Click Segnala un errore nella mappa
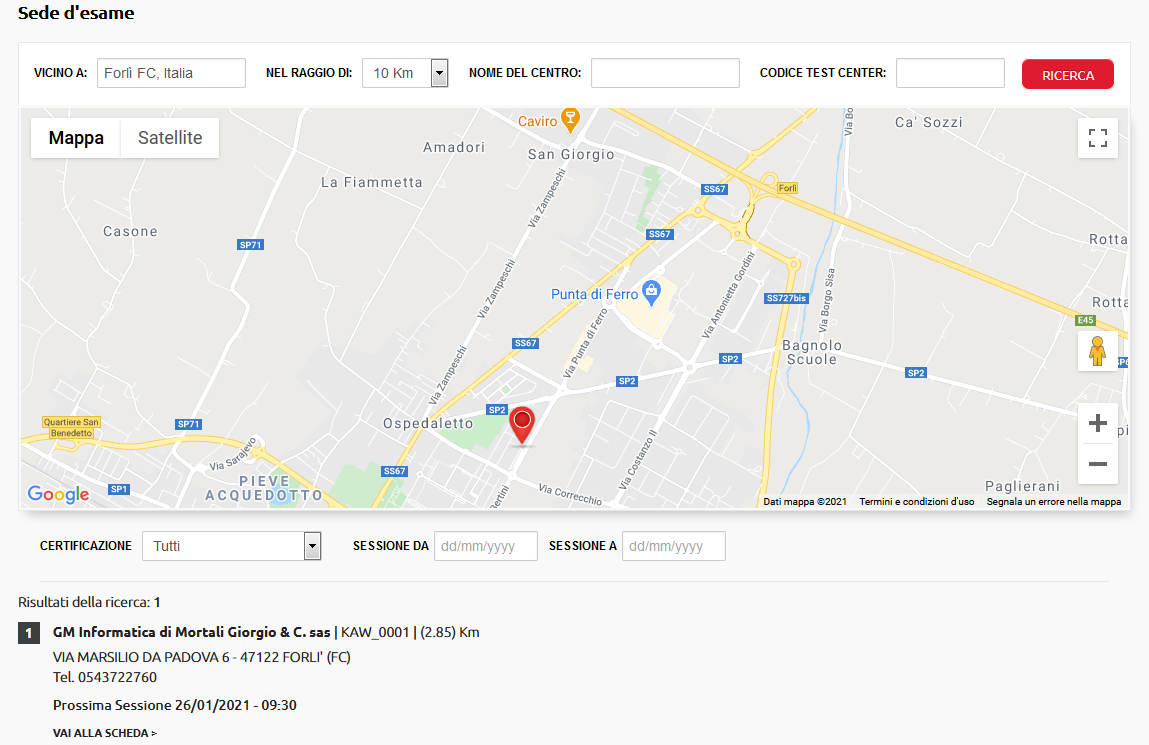The height and width of the screenshot is (745, 1149). tap(1054, 502)
